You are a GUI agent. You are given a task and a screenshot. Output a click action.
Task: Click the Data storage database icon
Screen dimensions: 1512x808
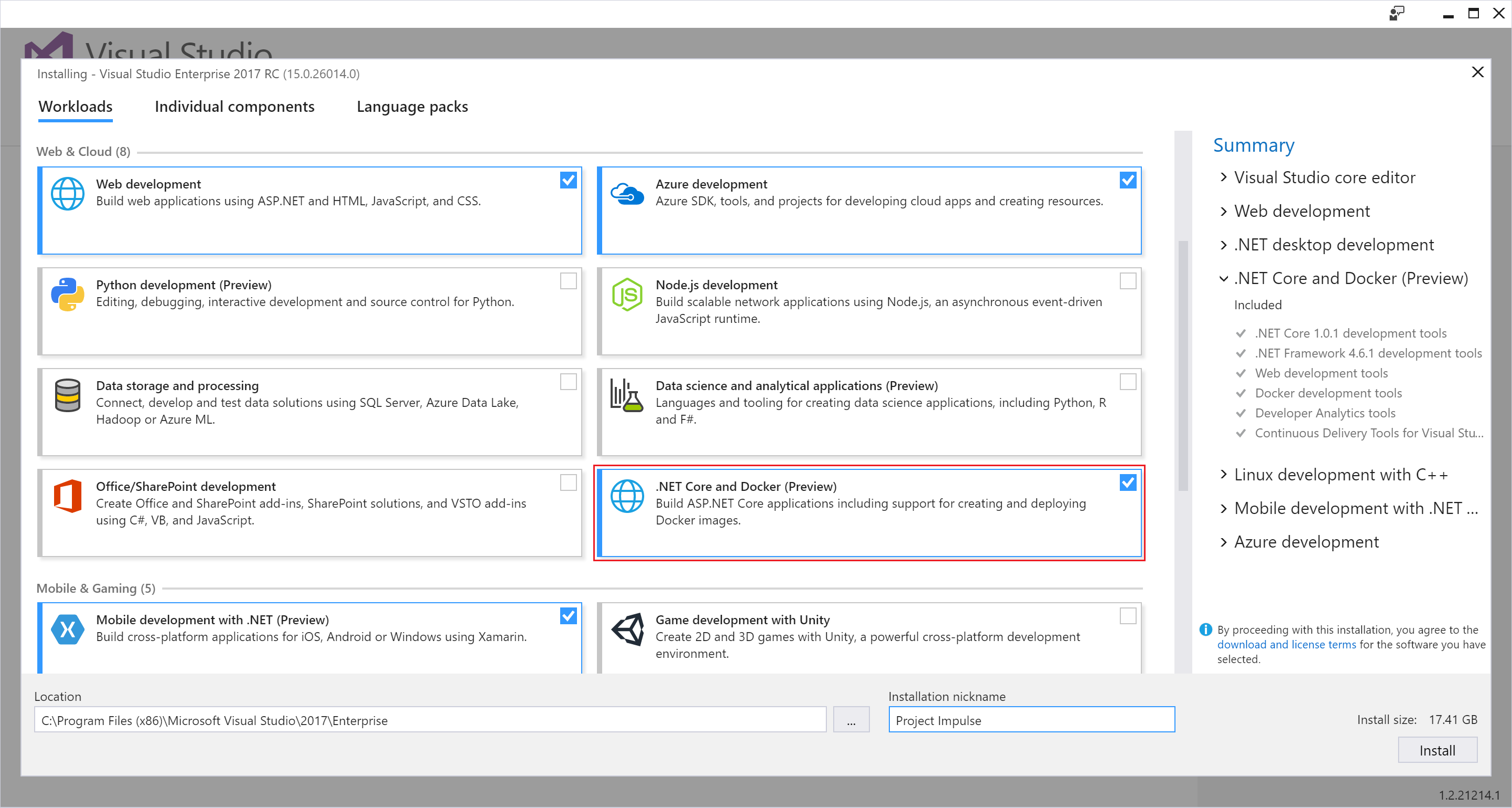(x=68, y=395)
